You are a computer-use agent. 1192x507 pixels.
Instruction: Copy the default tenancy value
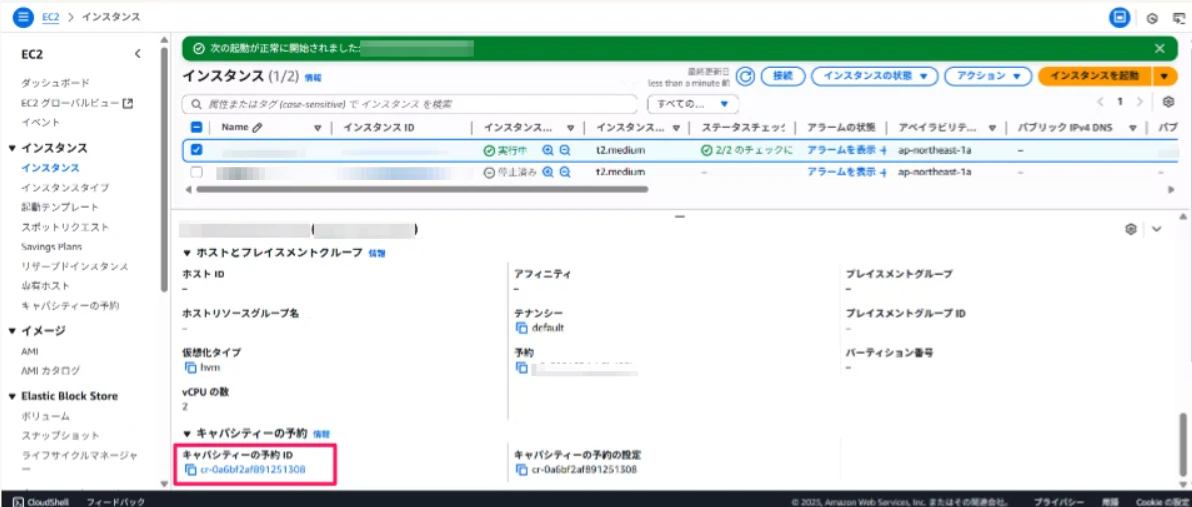(x=522, y=328)
